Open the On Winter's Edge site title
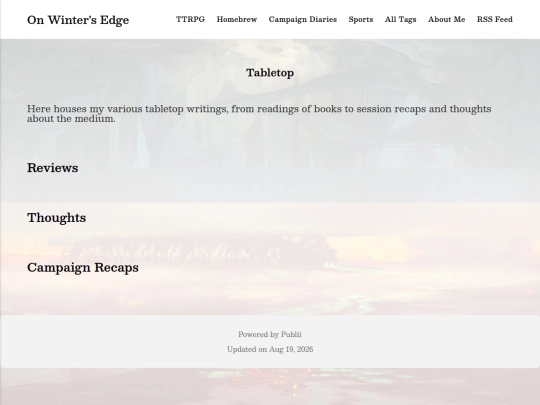This screenshot has height=405, width=540. (78, 20)
